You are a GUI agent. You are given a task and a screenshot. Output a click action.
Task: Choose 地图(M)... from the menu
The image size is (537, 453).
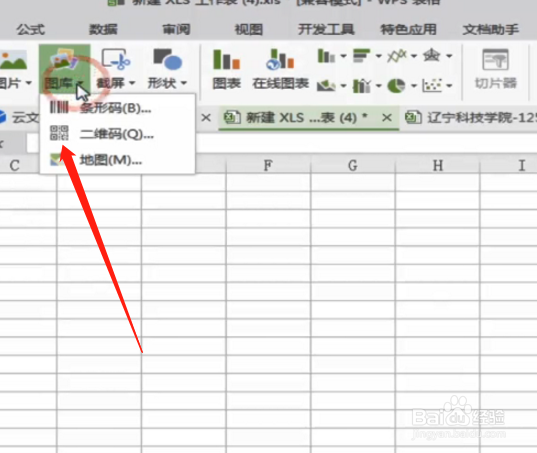(117, 160)
